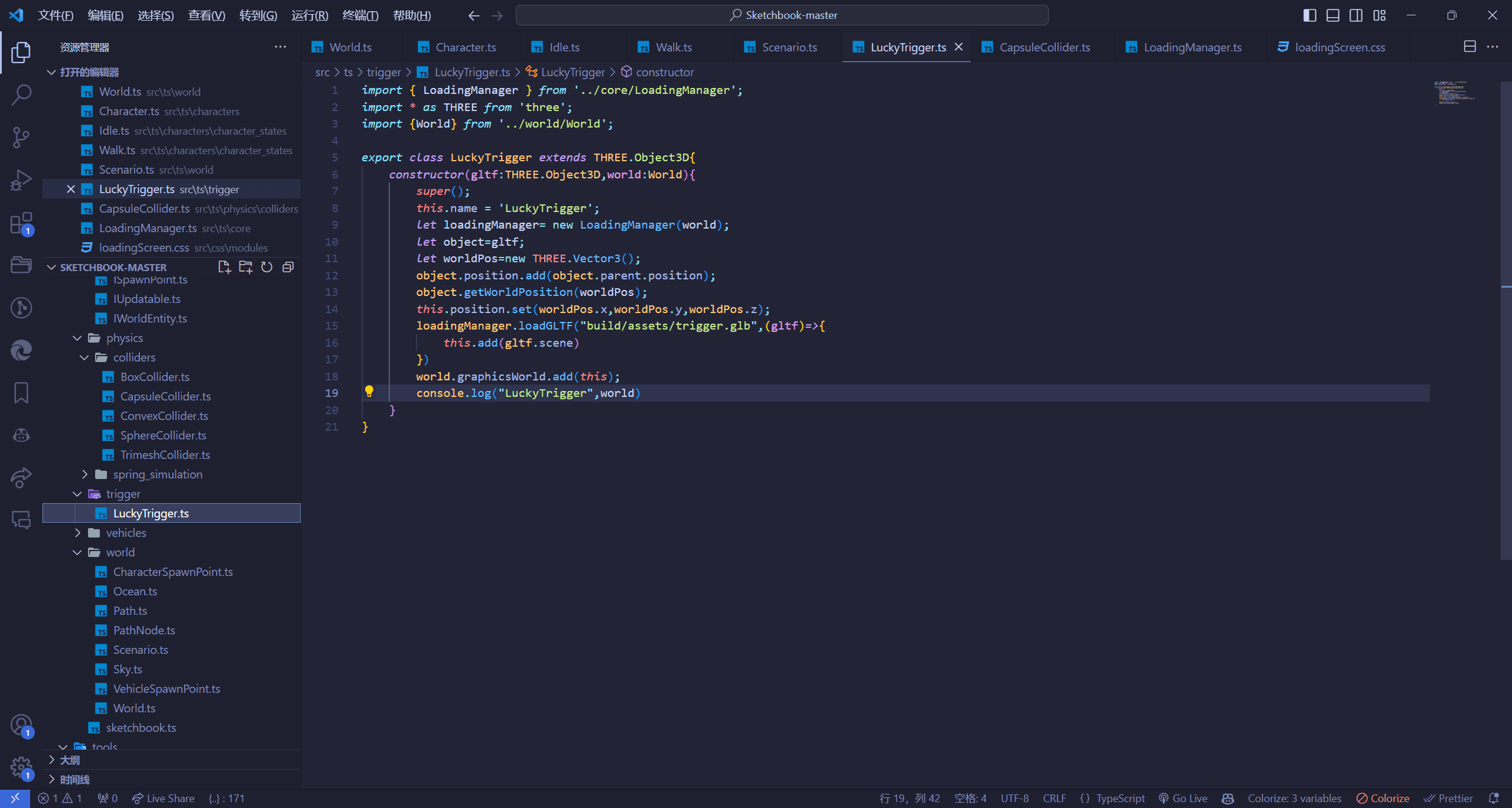Open the Project Manager folder icon
Image resolution: width=1512 pixels, height=808 pixels.
tap(21, 265)
